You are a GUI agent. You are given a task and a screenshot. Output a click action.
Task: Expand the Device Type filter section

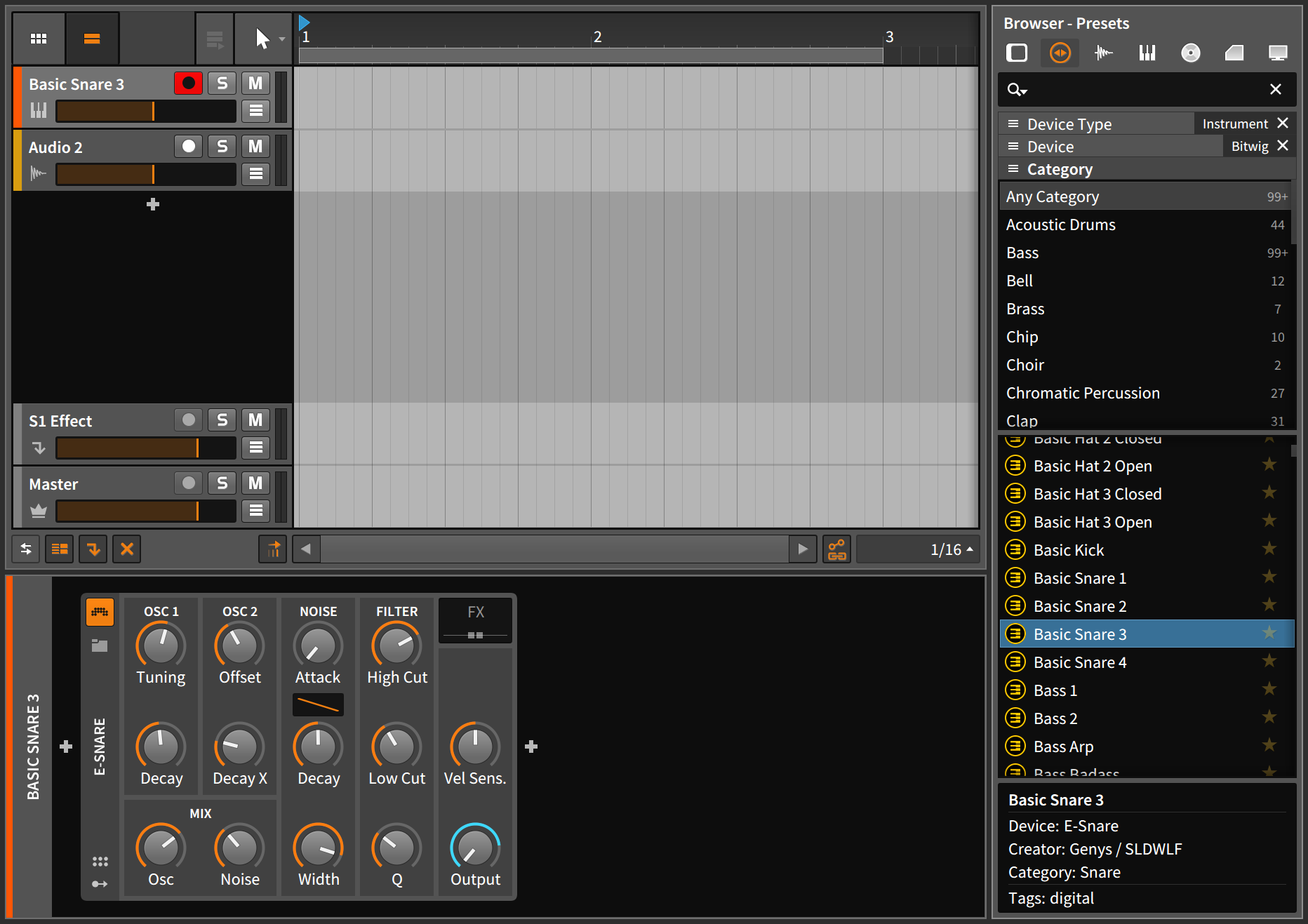(x=1013, y=123)
